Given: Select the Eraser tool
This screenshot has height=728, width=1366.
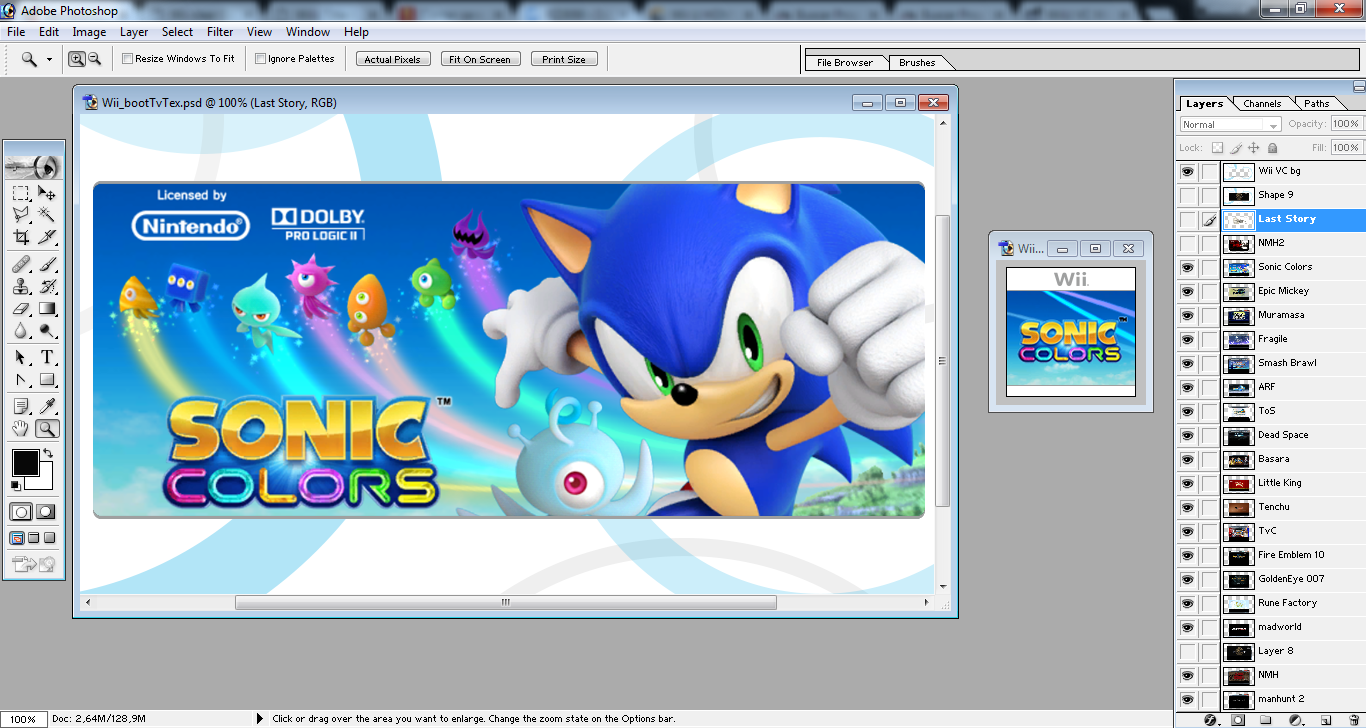Looking at the screenshot, I should click(x=21, y=309).
